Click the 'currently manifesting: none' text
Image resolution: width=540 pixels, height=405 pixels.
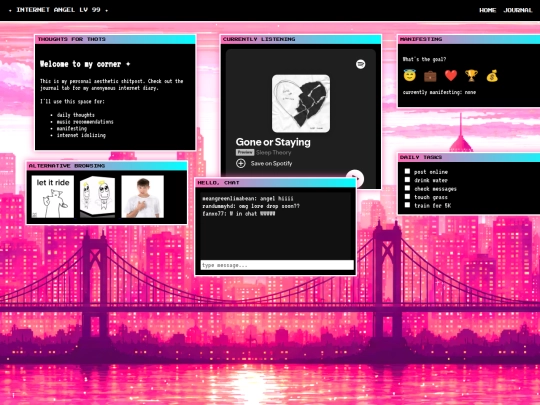439,92
